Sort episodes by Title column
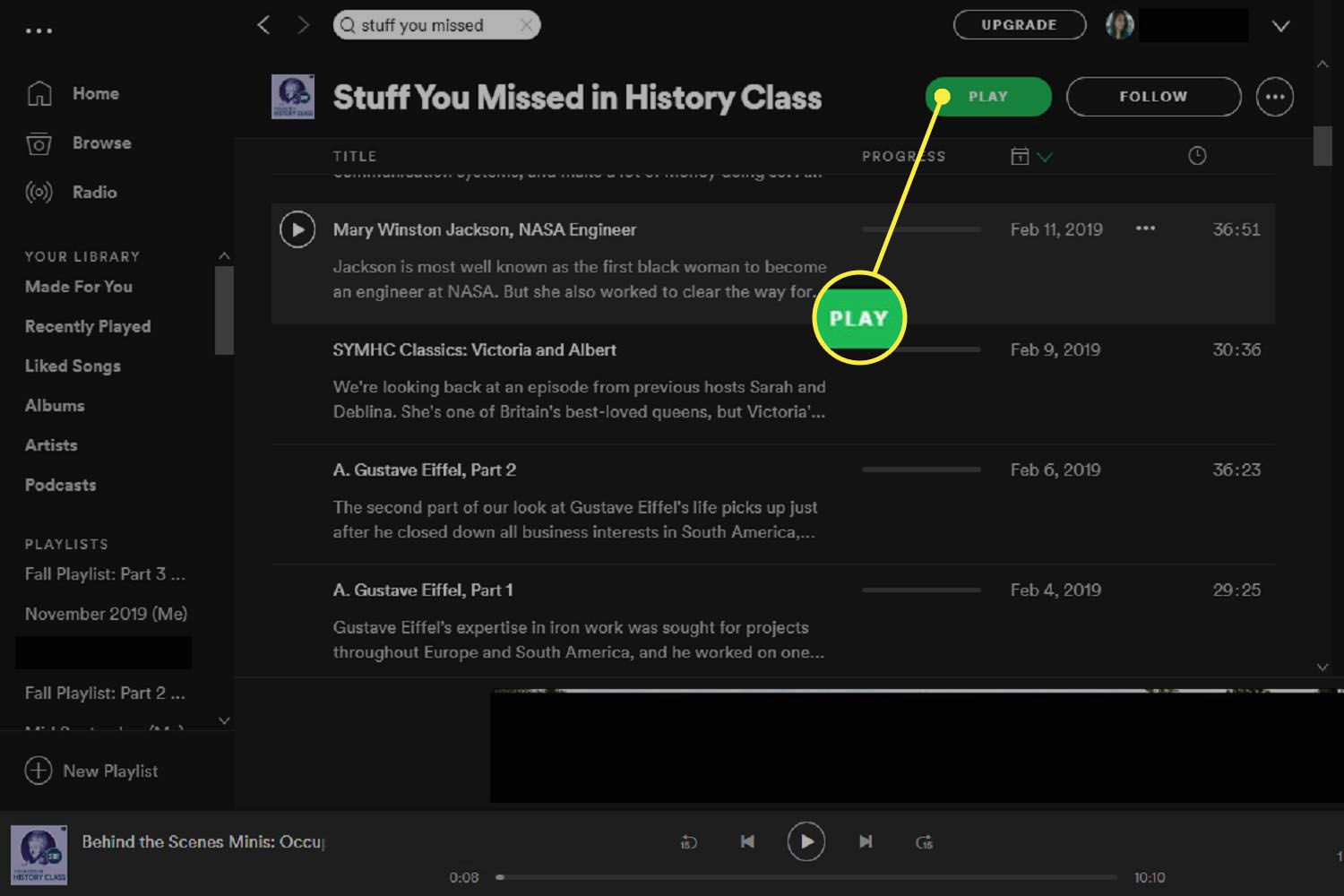Image resolution: width=1344 pixels, height=896 pixels. click(x=355, y=156)
